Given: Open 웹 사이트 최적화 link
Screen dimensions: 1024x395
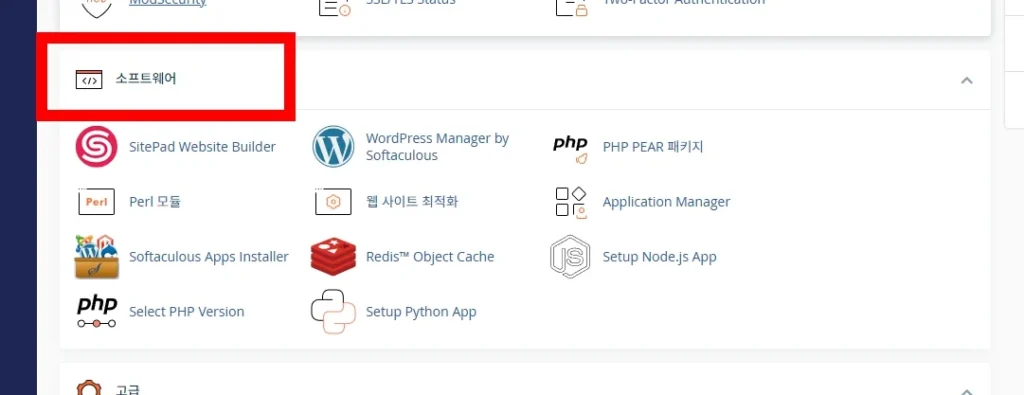Looking at the screenshot, I should tap(412, 202).
